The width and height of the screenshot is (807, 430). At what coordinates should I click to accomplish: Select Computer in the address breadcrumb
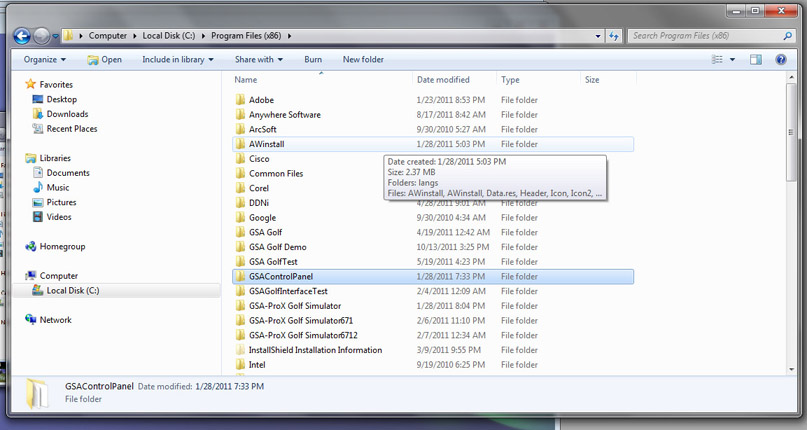click(108, 36)
